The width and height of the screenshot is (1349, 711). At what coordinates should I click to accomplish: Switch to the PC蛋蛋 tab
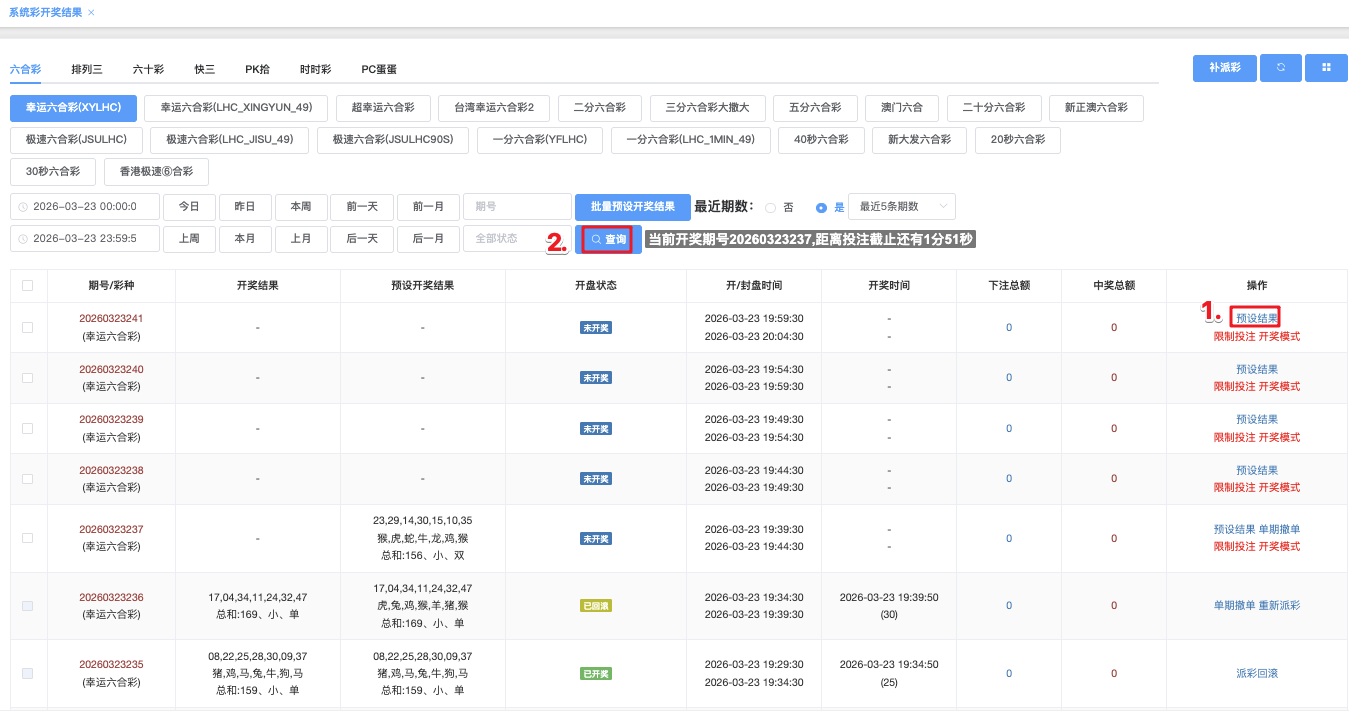point(379,70)
